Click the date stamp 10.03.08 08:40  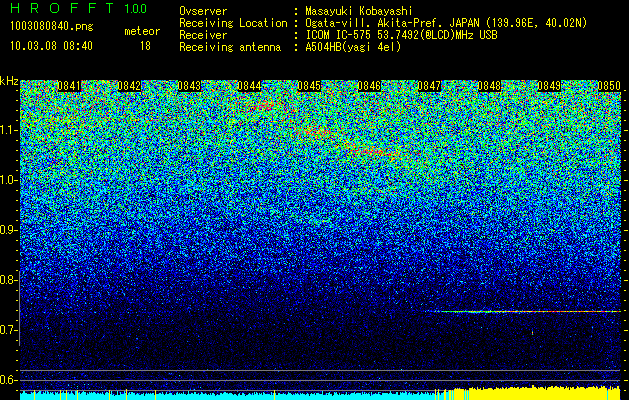pos(51,46)
